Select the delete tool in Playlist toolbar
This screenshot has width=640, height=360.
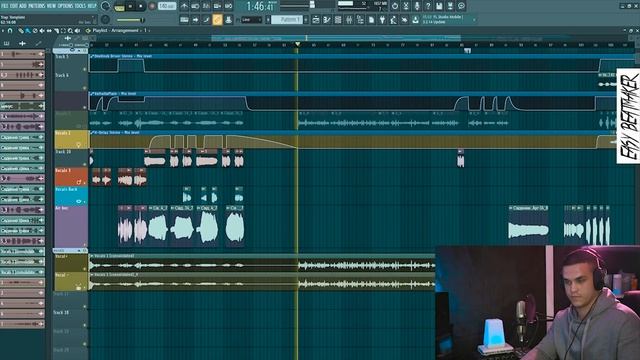pos(35,31)
